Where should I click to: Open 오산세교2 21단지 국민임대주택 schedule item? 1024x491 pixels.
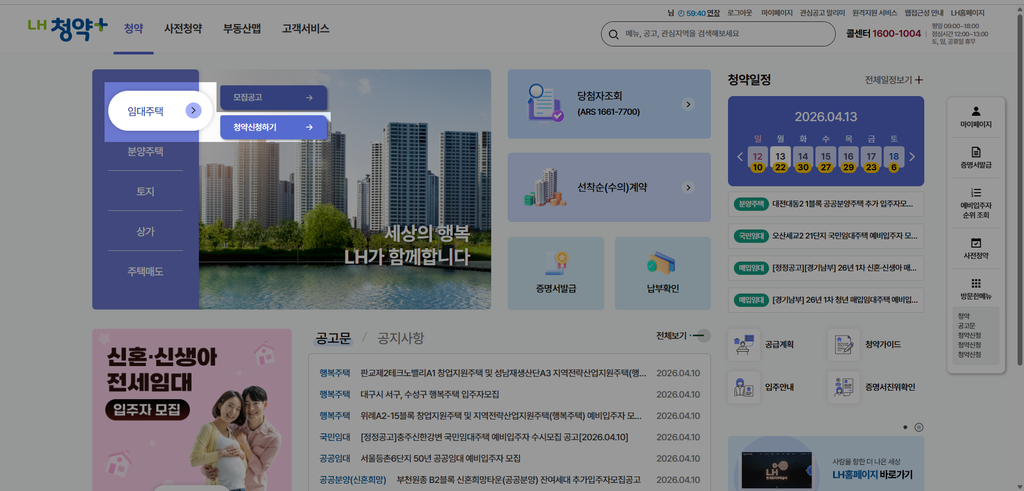(826, 236)
